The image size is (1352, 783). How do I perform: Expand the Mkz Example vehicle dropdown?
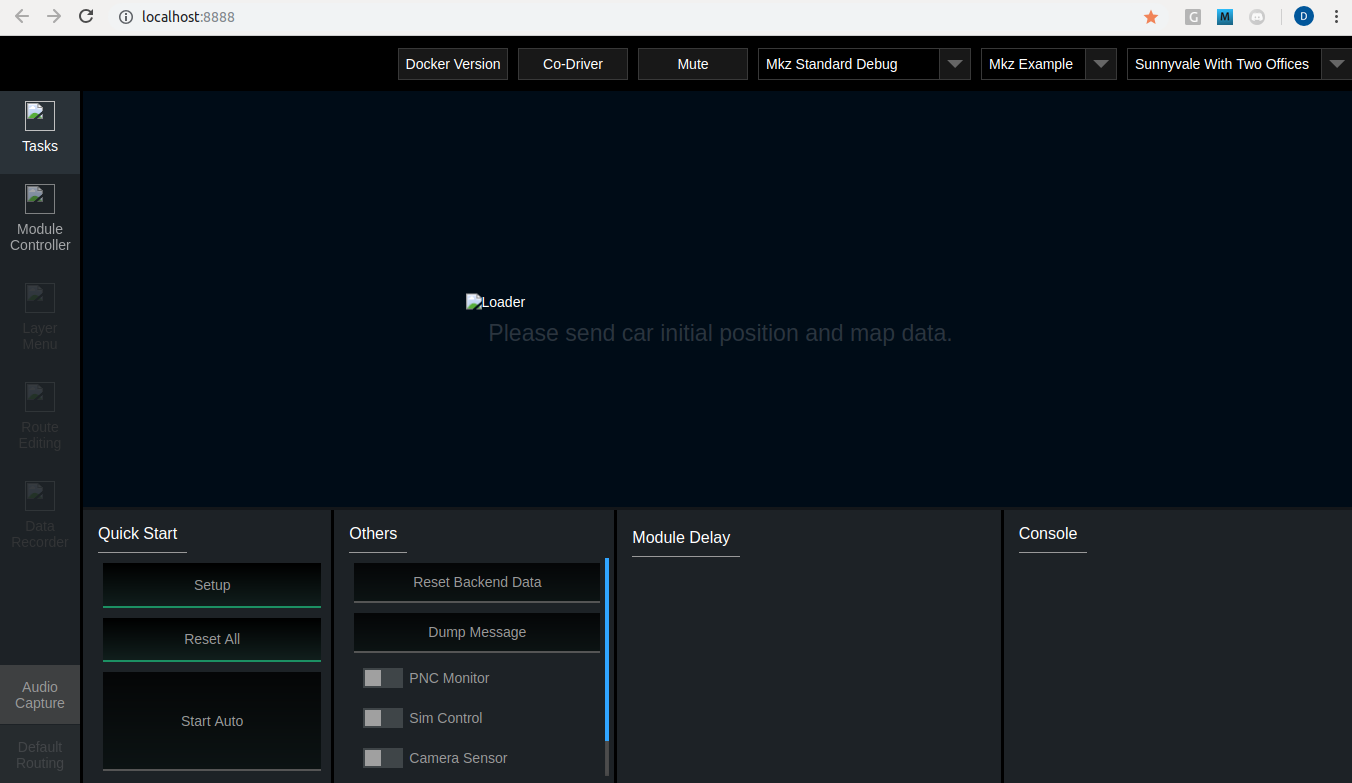click(1049, 64)
